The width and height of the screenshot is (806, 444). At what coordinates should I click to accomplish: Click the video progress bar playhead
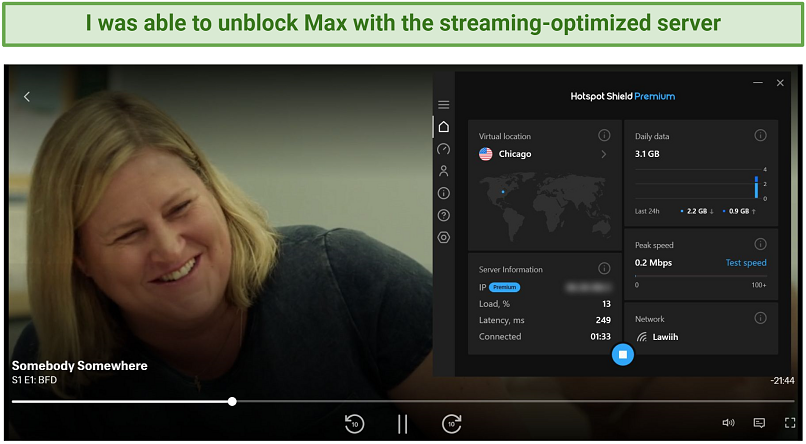click(x=232, y=401)
